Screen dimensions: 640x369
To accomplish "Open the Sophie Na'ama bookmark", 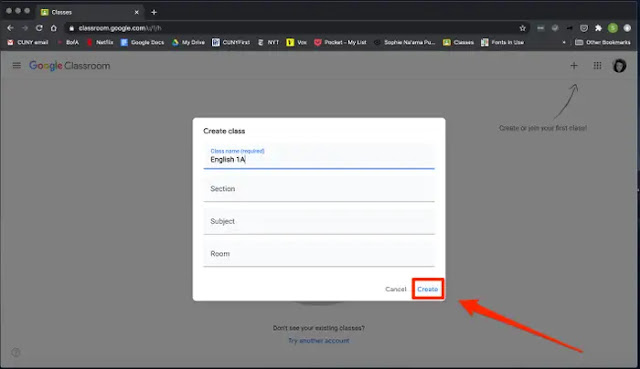I will coord(404,42).
